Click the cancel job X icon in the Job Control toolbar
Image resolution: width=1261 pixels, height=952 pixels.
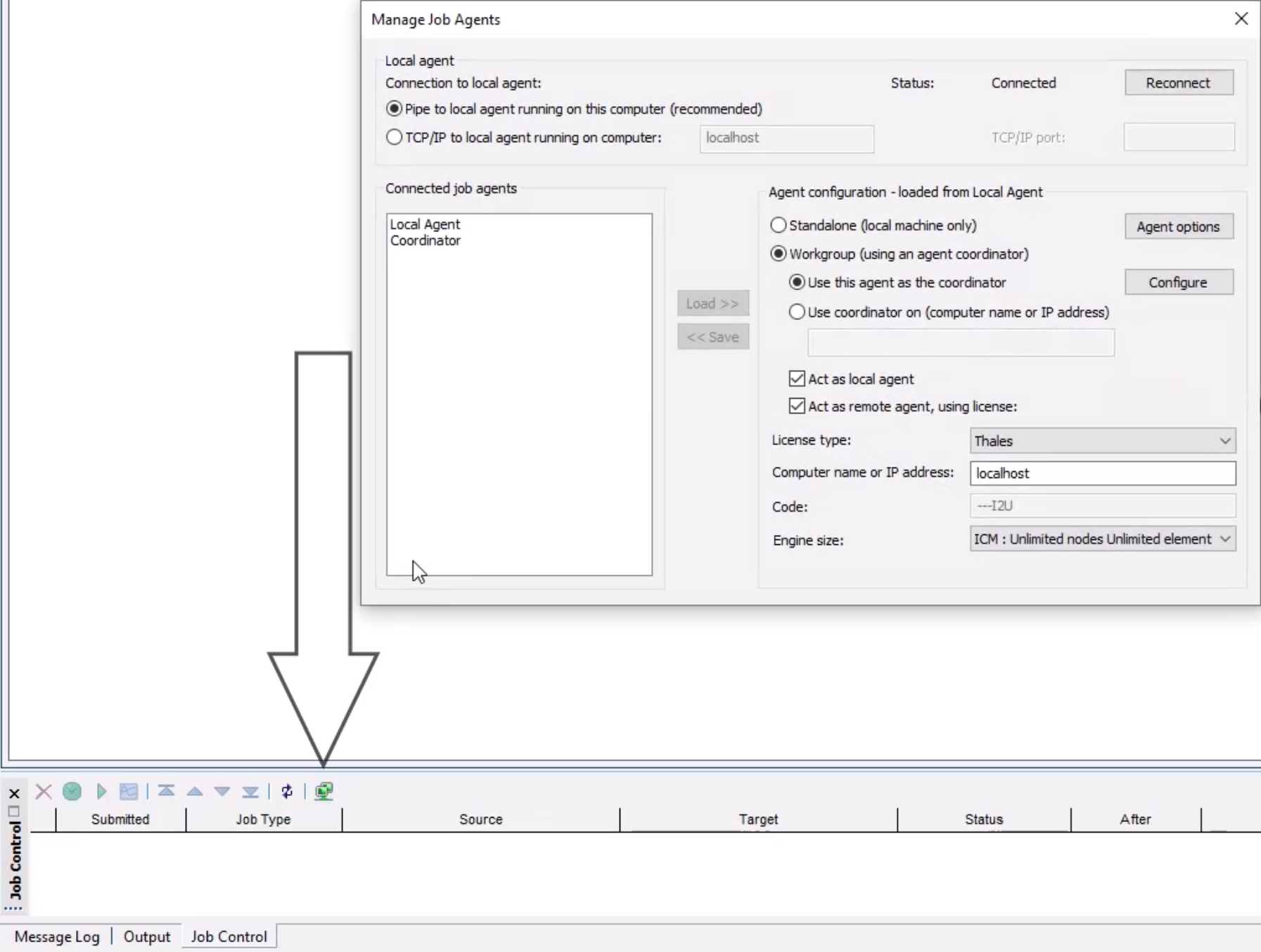tap(44, 792)
